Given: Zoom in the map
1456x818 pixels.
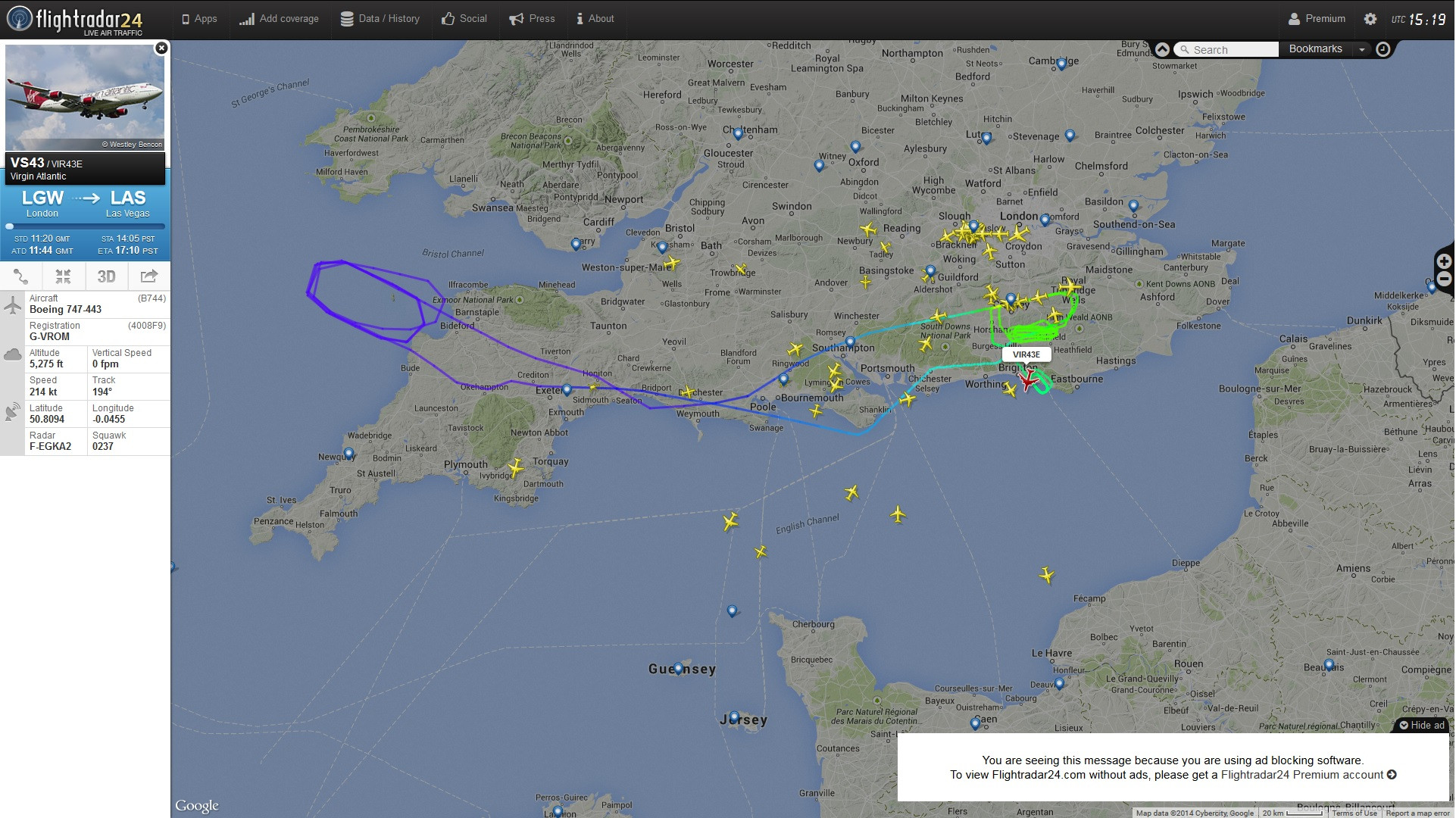Looking at the screenshot, I should pyautogui.click(x=1444, y=261).
